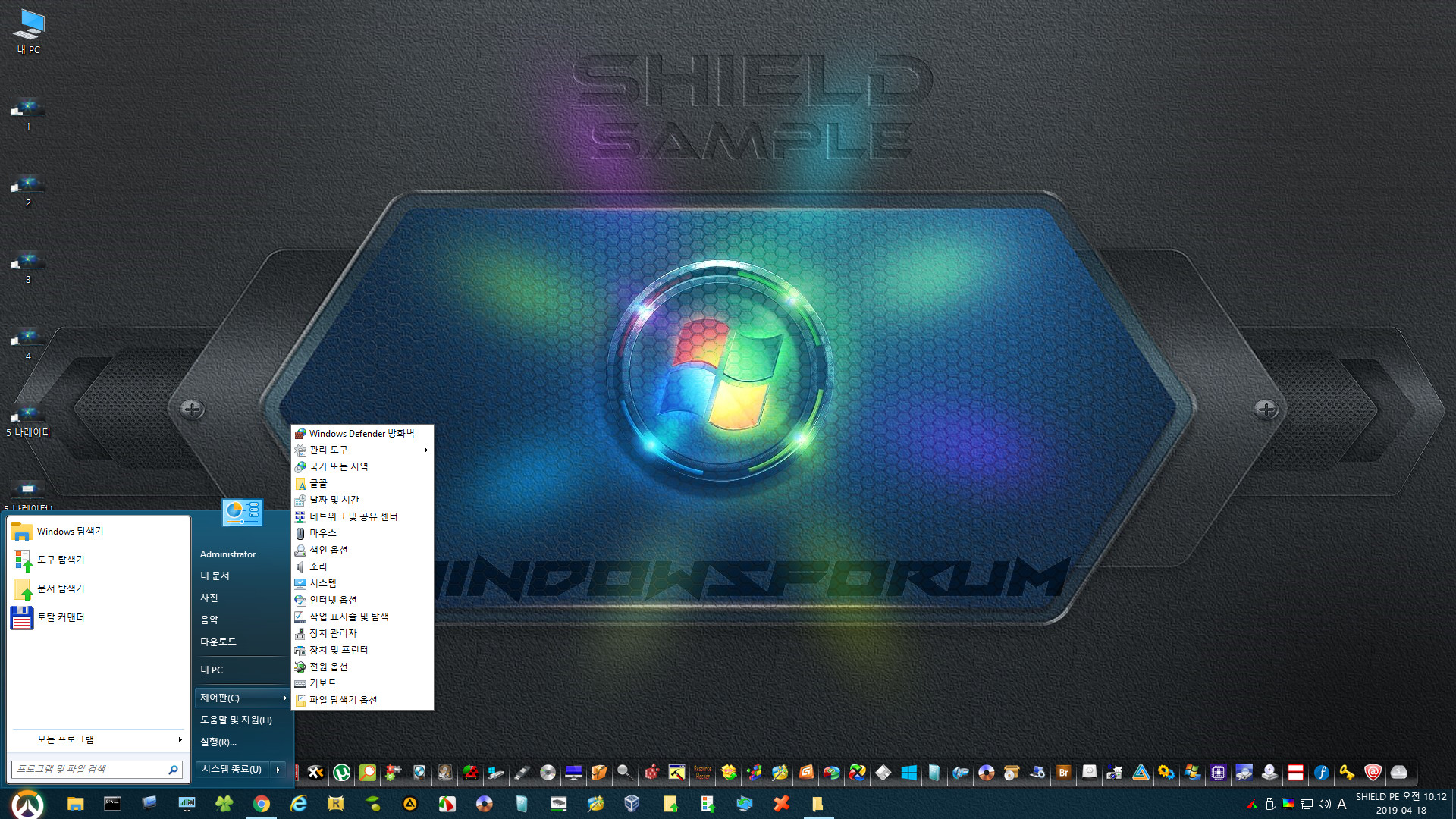Click the Overwatch-style Start button
Viewport: 1456px width, 819px height.
point(28,804)
